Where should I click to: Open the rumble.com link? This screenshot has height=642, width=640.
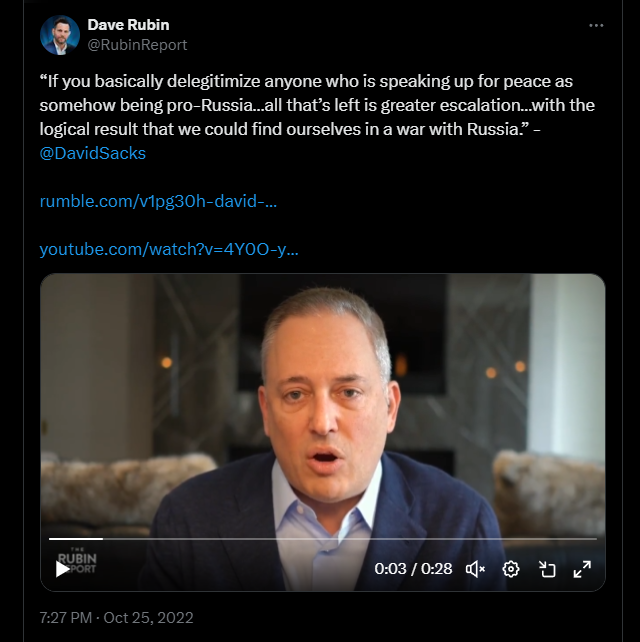pyautogui.click(x=158, y=201)
